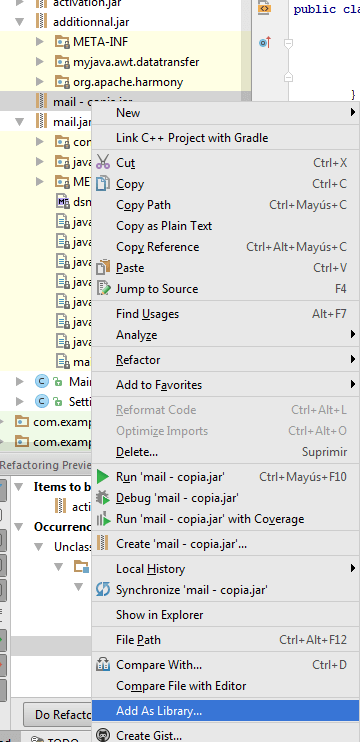Click the Create Gist GitHub icon
360x742 pixels.
click(x=103, y=735)
